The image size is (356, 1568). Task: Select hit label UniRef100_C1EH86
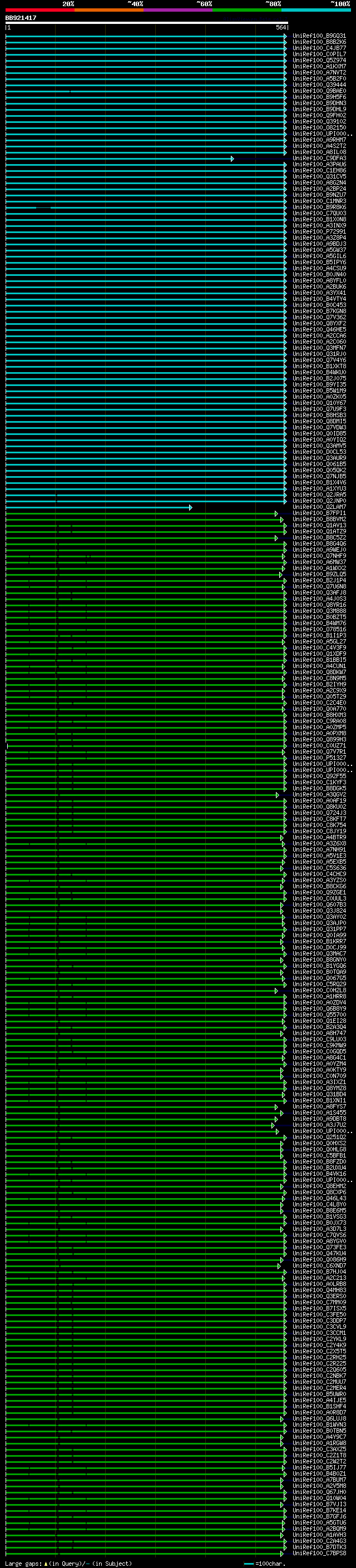click(x=319, y=170)
